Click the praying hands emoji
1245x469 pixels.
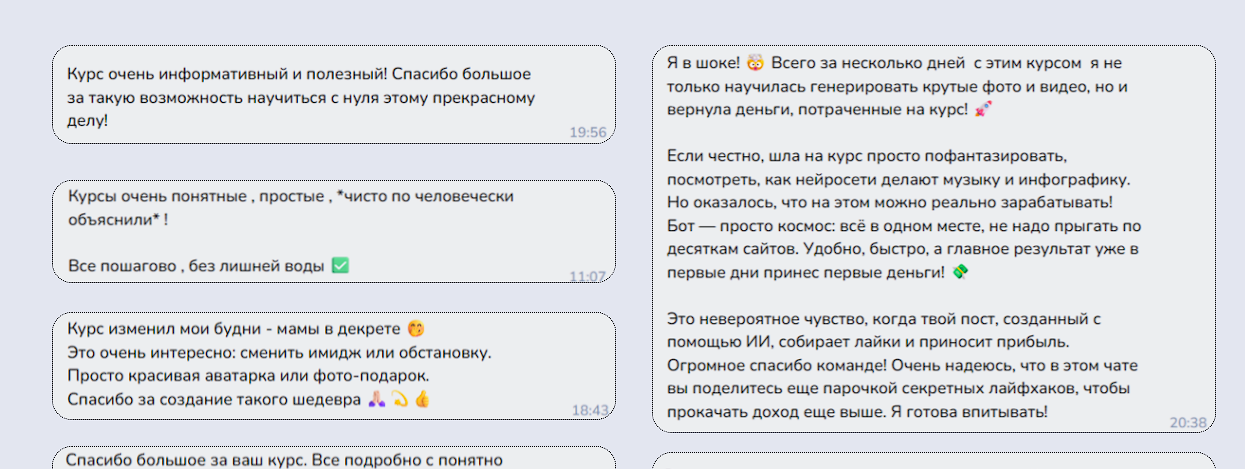coord(377,400)
